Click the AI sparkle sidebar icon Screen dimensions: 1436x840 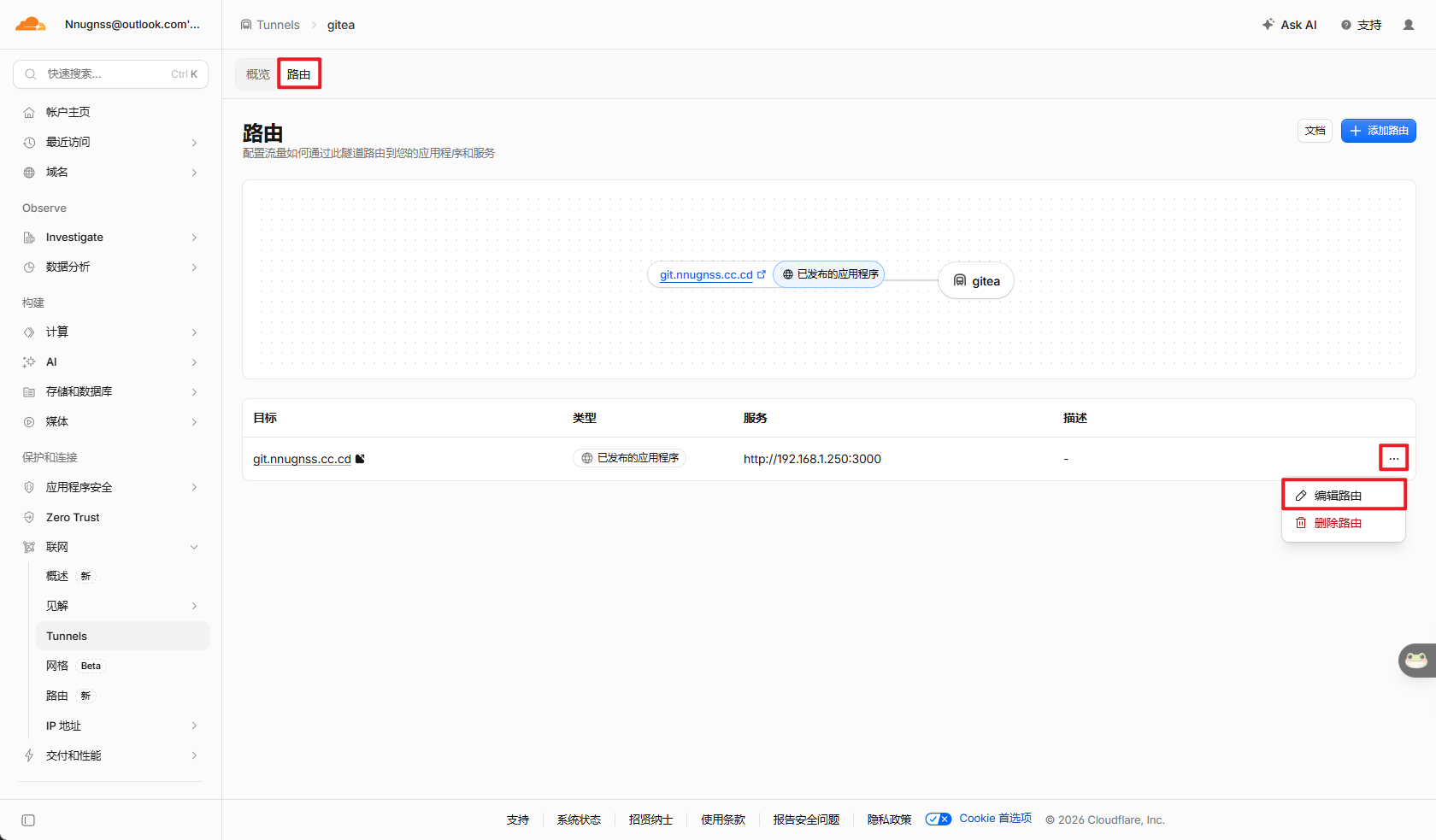coord(29,362)
